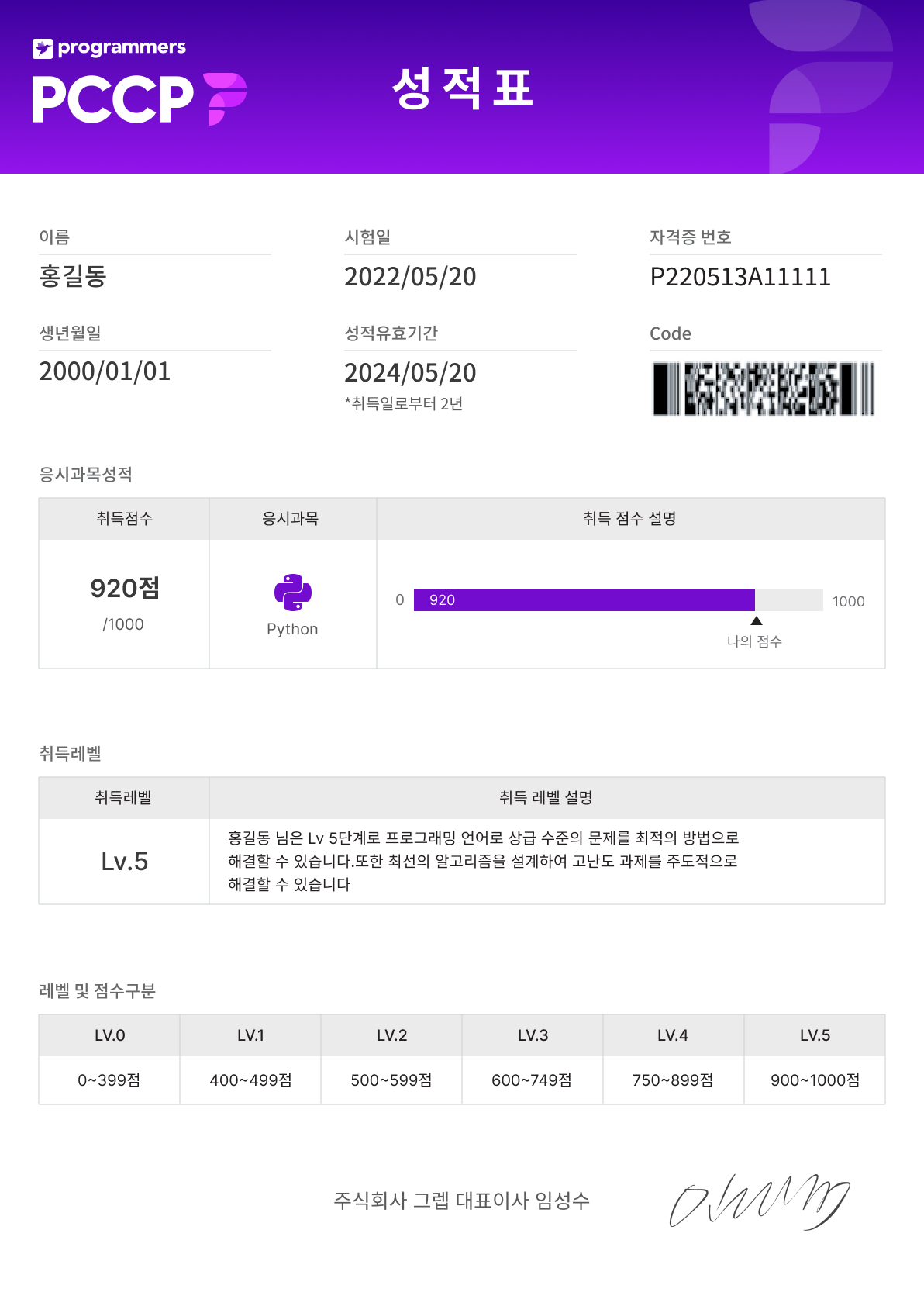
Task: Click the signature at the bottom right
Action: 760,1201
